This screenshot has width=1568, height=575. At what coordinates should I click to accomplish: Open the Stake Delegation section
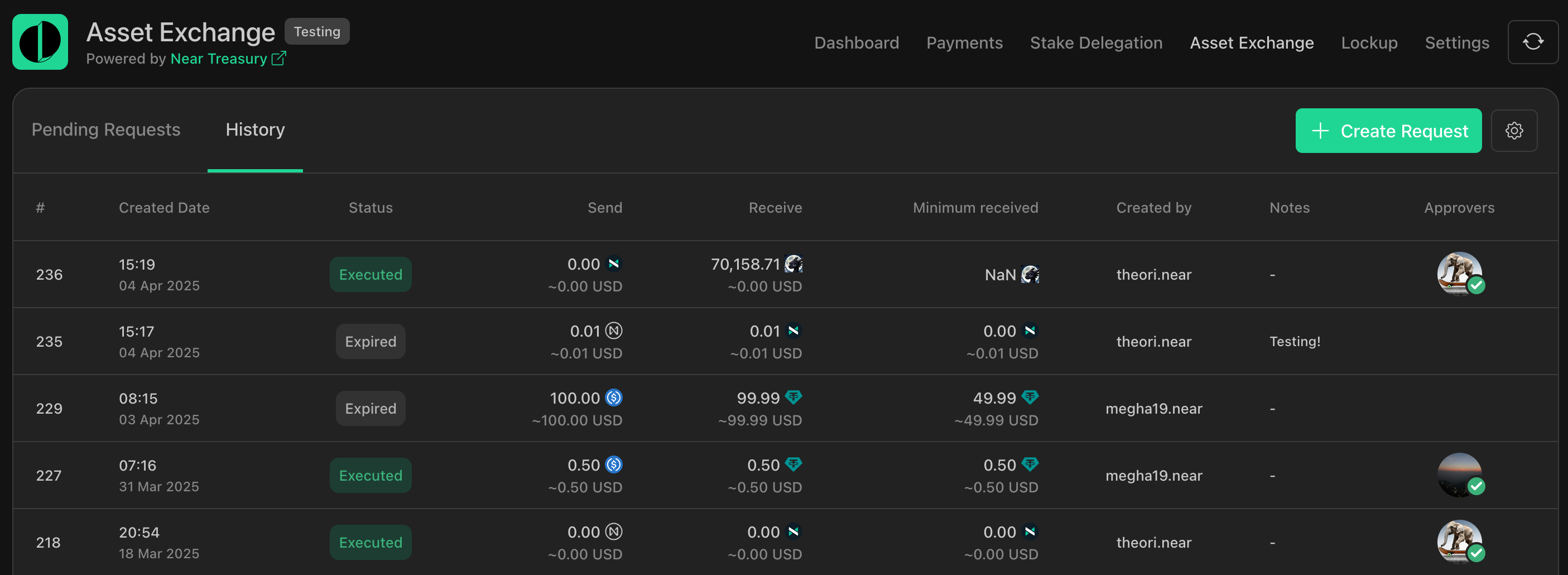click(x=1096, y=42)
